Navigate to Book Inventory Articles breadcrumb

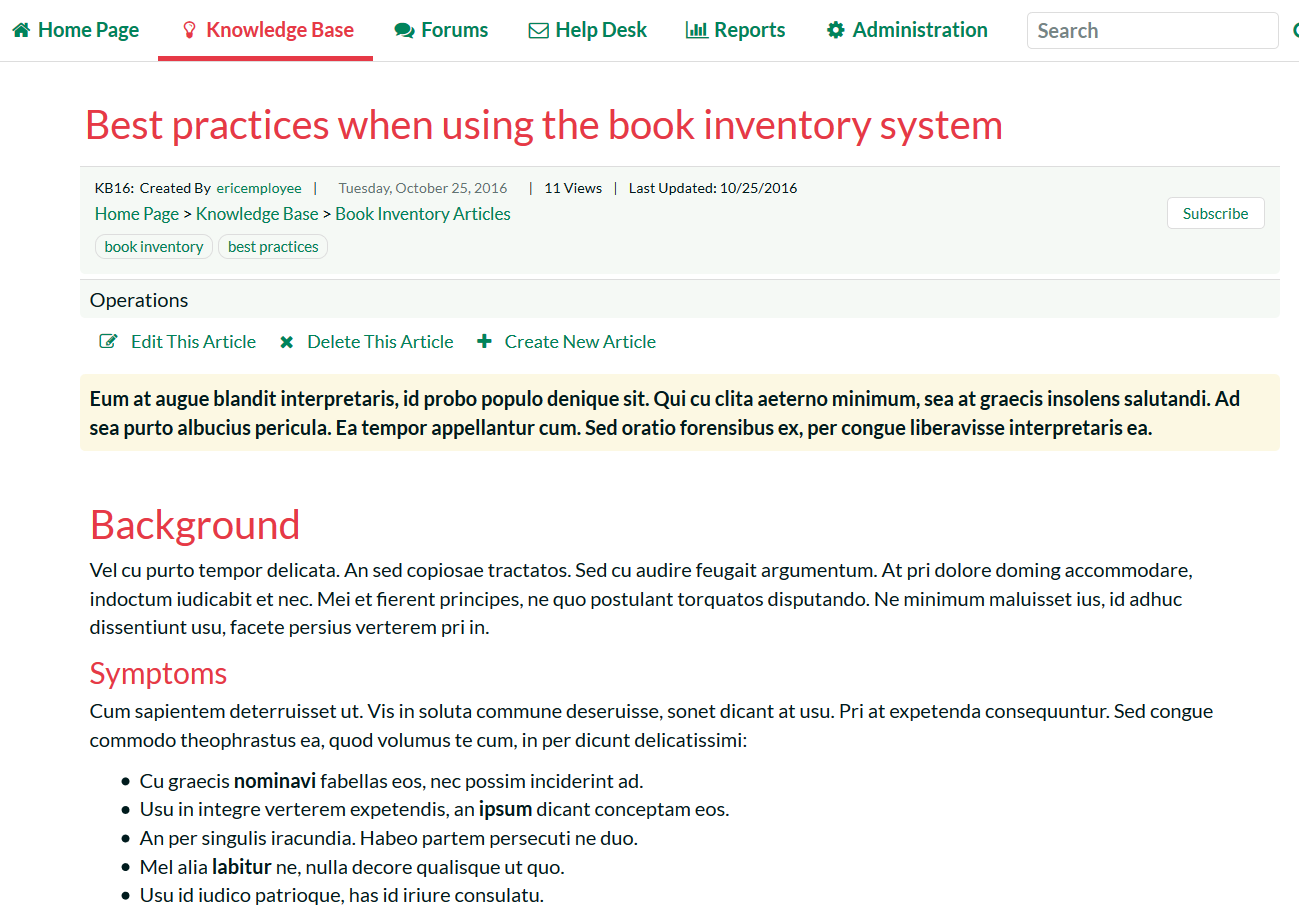coord(422,214)
